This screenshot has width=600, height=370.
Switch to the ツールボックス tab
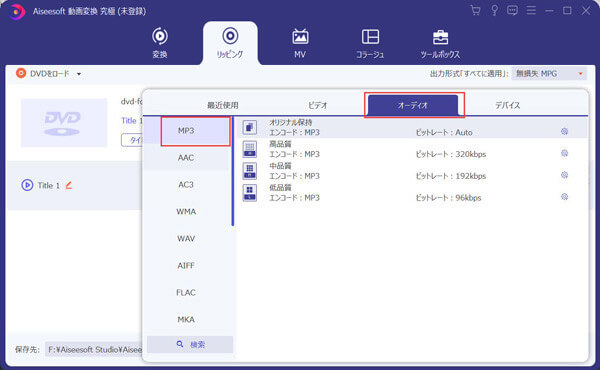point(440,43)
